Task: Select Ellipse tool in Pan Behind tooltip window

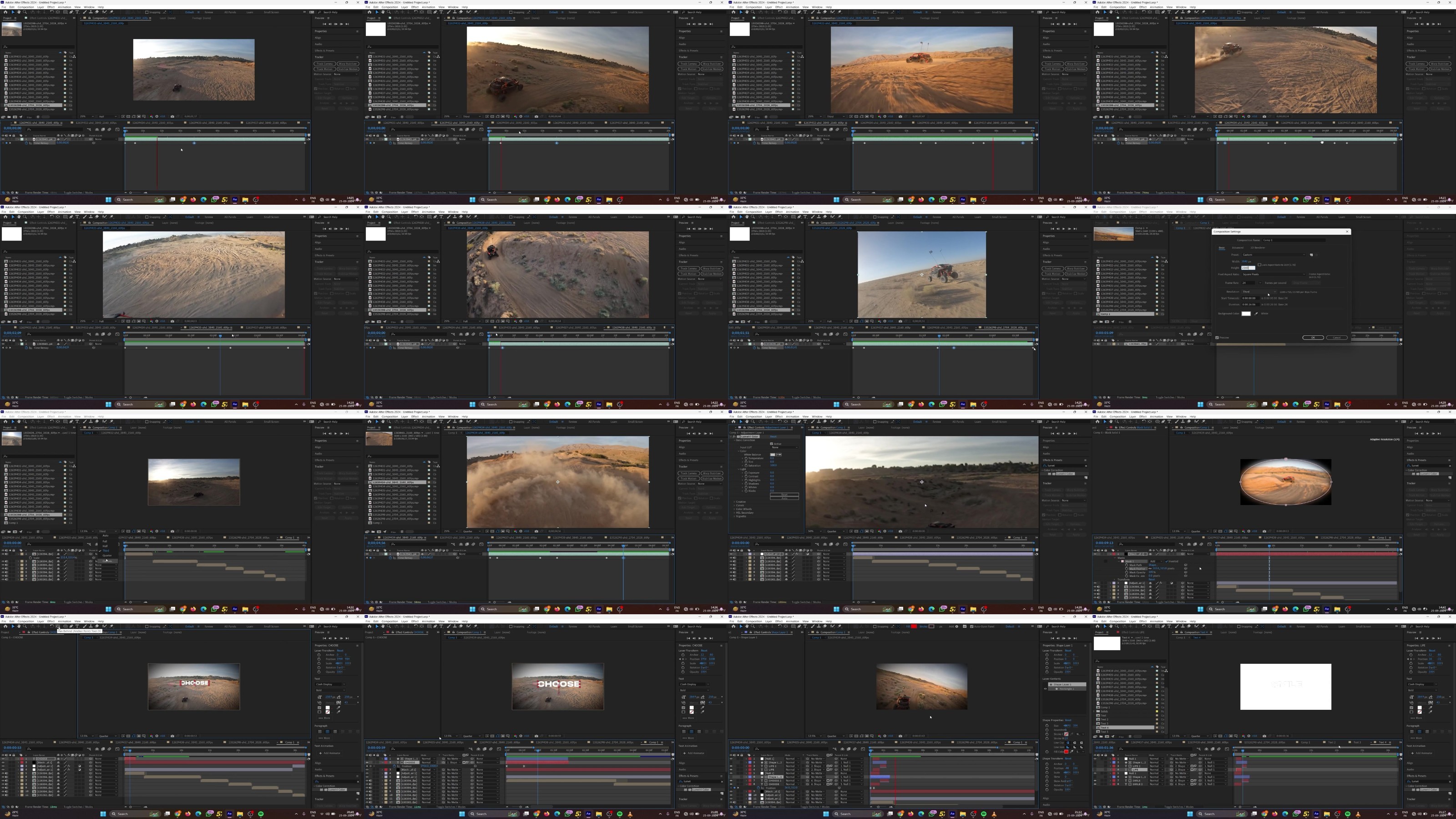Action: tap(66, 626)
